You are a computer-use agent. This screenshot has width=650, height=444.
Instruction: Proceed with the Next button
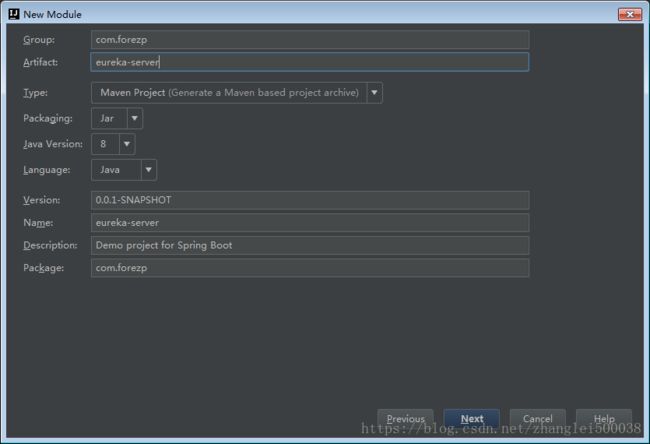[472, 419]
